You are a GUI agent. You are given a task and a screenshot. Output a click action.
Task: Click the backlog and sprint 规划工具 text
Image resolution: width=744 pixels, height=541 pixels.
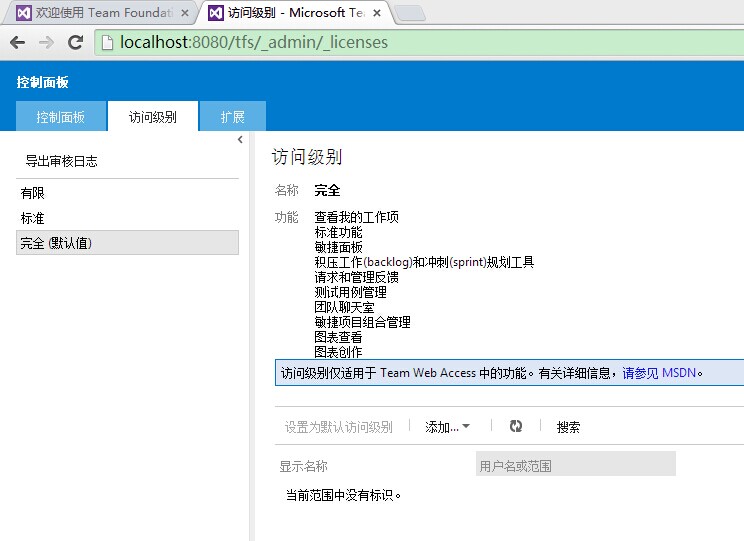[424, 262]
